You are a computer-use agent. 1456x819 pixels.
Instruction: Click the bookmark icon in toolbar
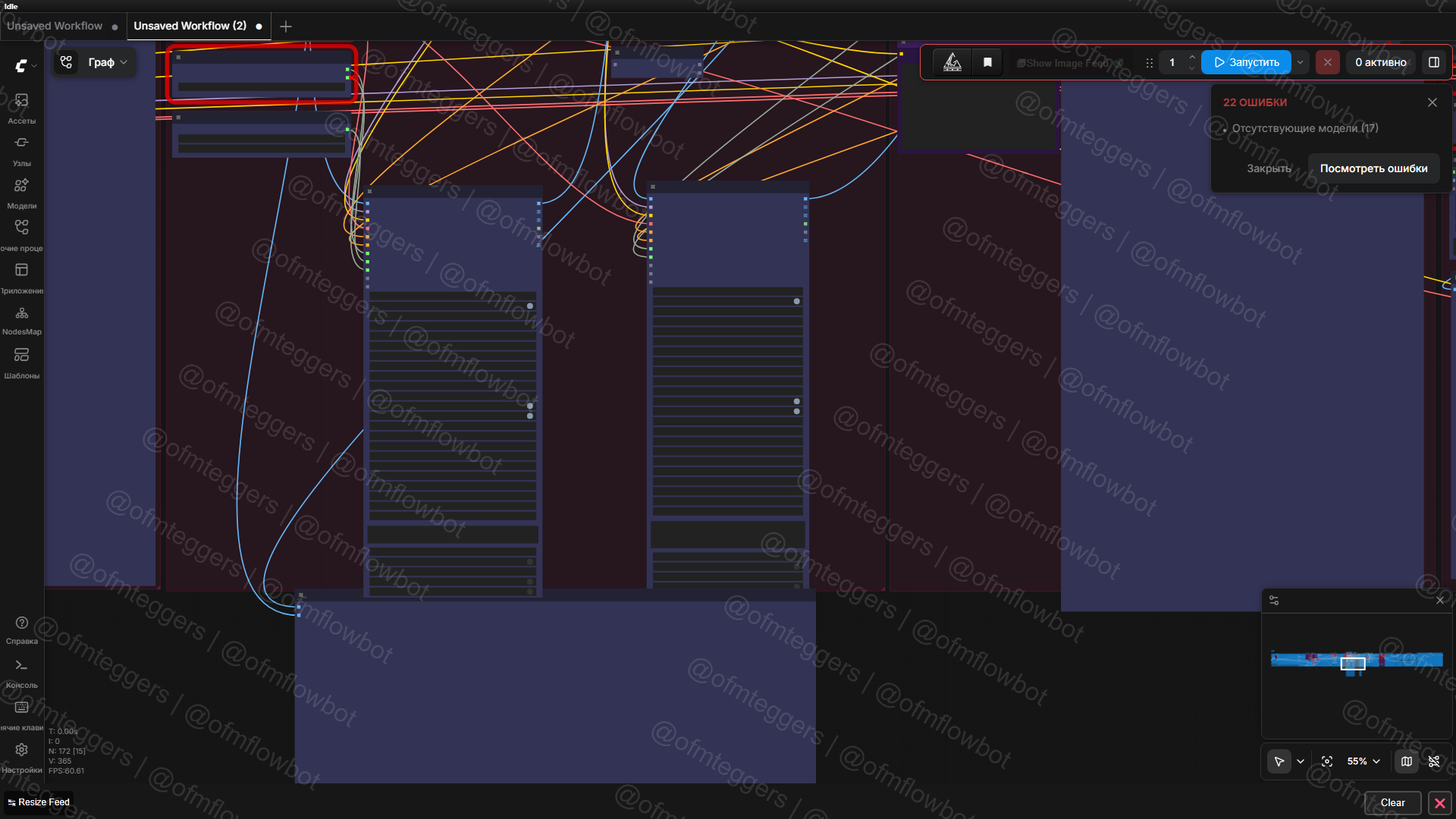point(987,62)
